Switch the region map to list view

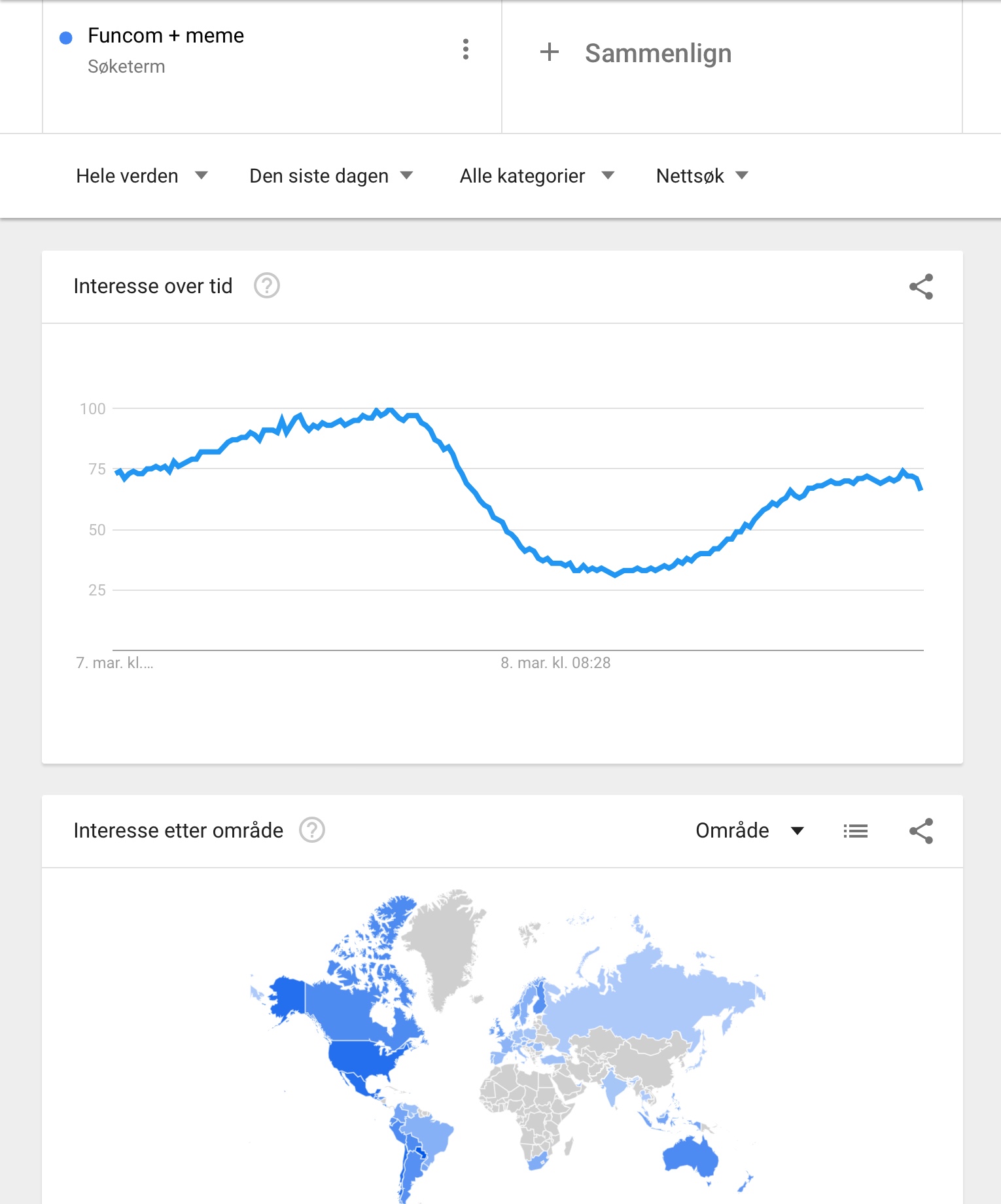856,831
